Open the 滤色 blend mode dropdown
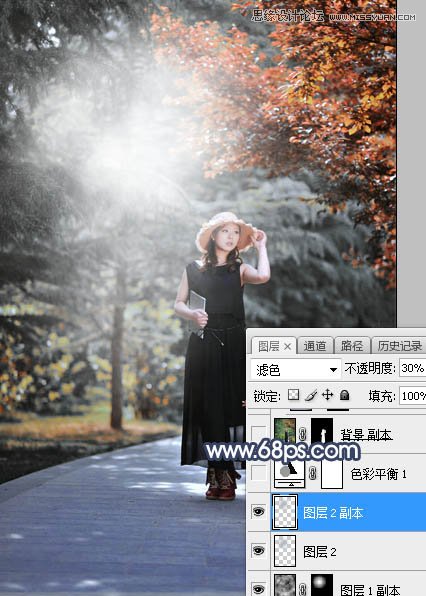The image size is (426, 596). [x=296, y=369]
